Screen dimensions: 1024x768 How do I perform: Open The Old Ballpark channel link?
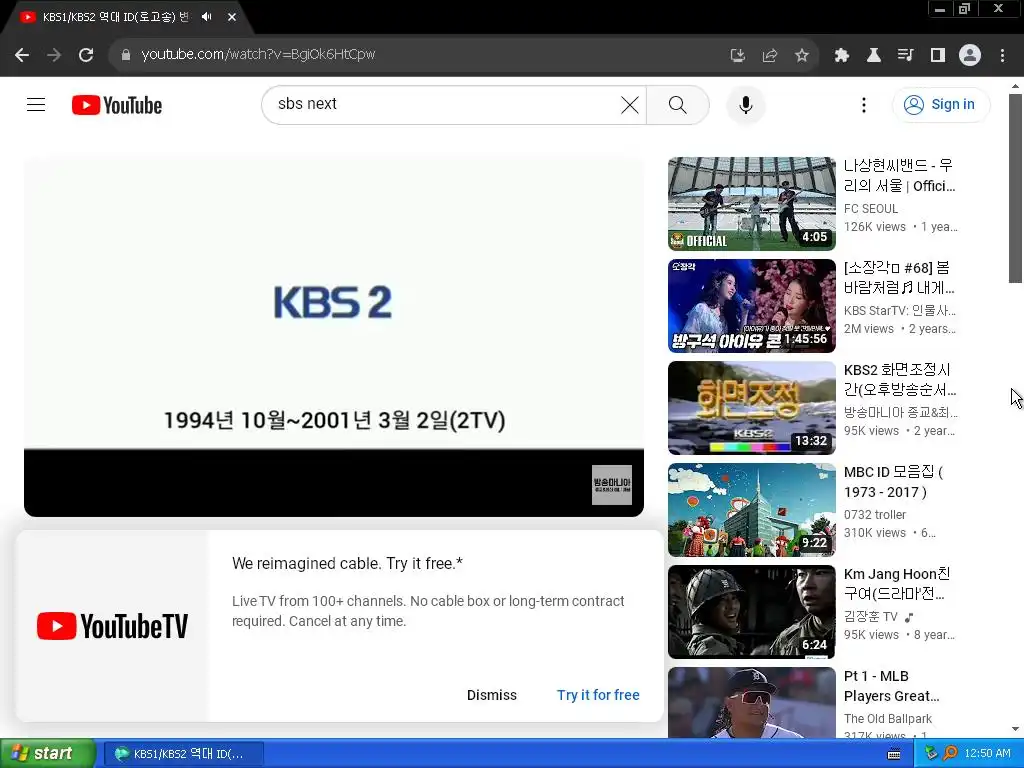(x=888, y=718)
